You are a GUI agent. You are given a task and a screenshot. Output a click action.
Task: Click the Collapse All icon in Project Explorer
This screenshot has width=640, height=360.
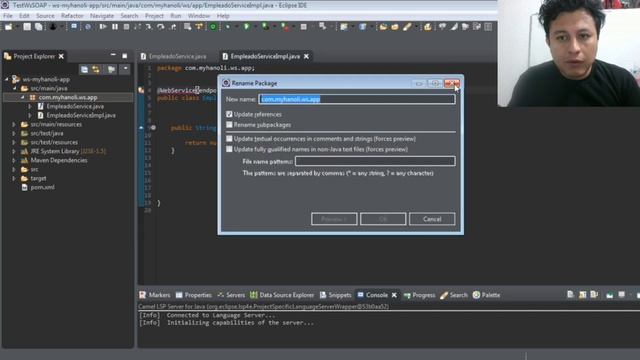[x=84, y=69]
